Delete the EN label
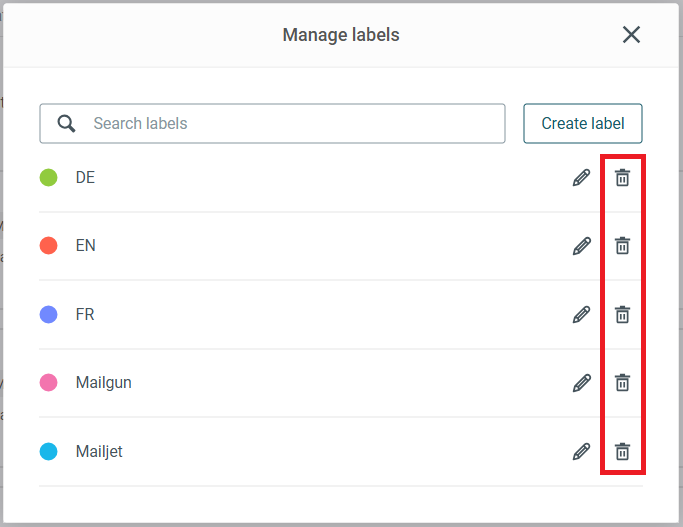This screenshot has width=683, height=527. point(622,246)
